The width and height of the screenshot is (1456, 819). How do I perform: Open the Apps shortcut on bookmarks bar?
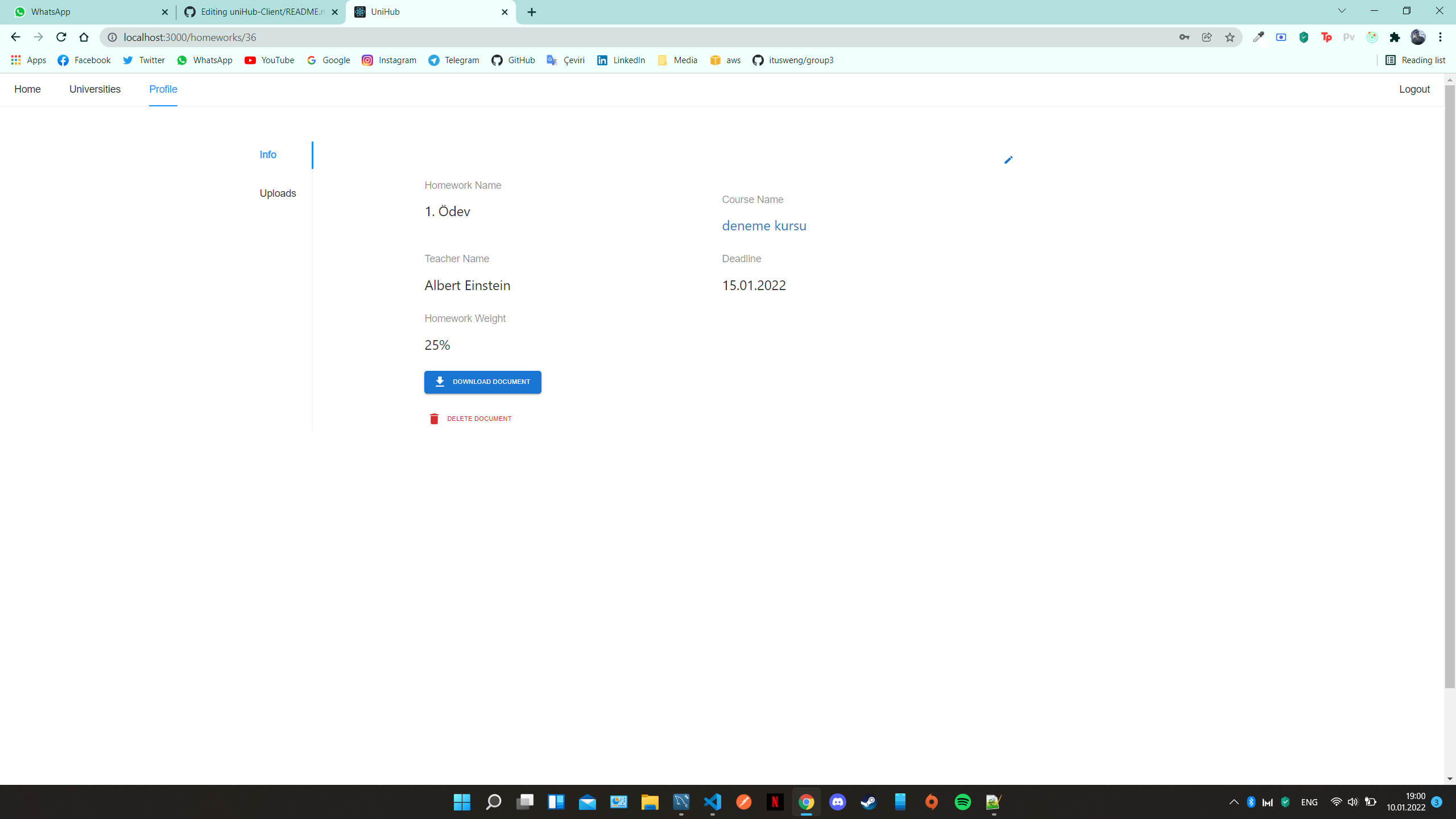pyautogui.click(x=27, y=60)
